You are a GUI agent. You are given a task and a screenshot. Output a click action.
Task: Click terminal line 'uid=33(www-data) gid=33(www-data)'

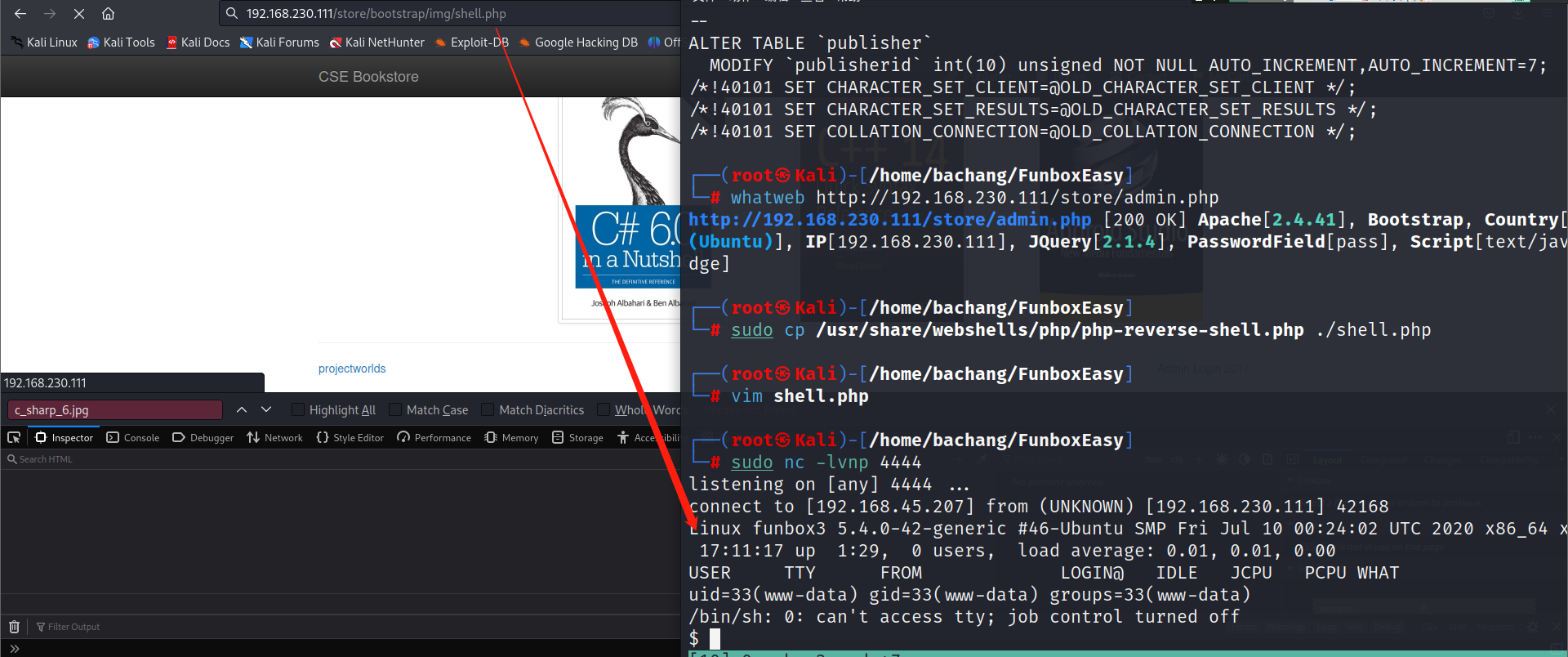click(x=969, y=595)
